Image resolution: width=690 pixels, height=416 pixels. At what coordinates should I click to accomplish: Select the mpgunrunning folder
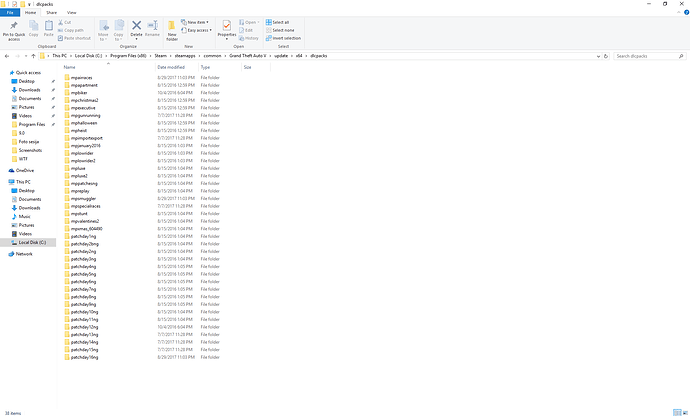83,115
